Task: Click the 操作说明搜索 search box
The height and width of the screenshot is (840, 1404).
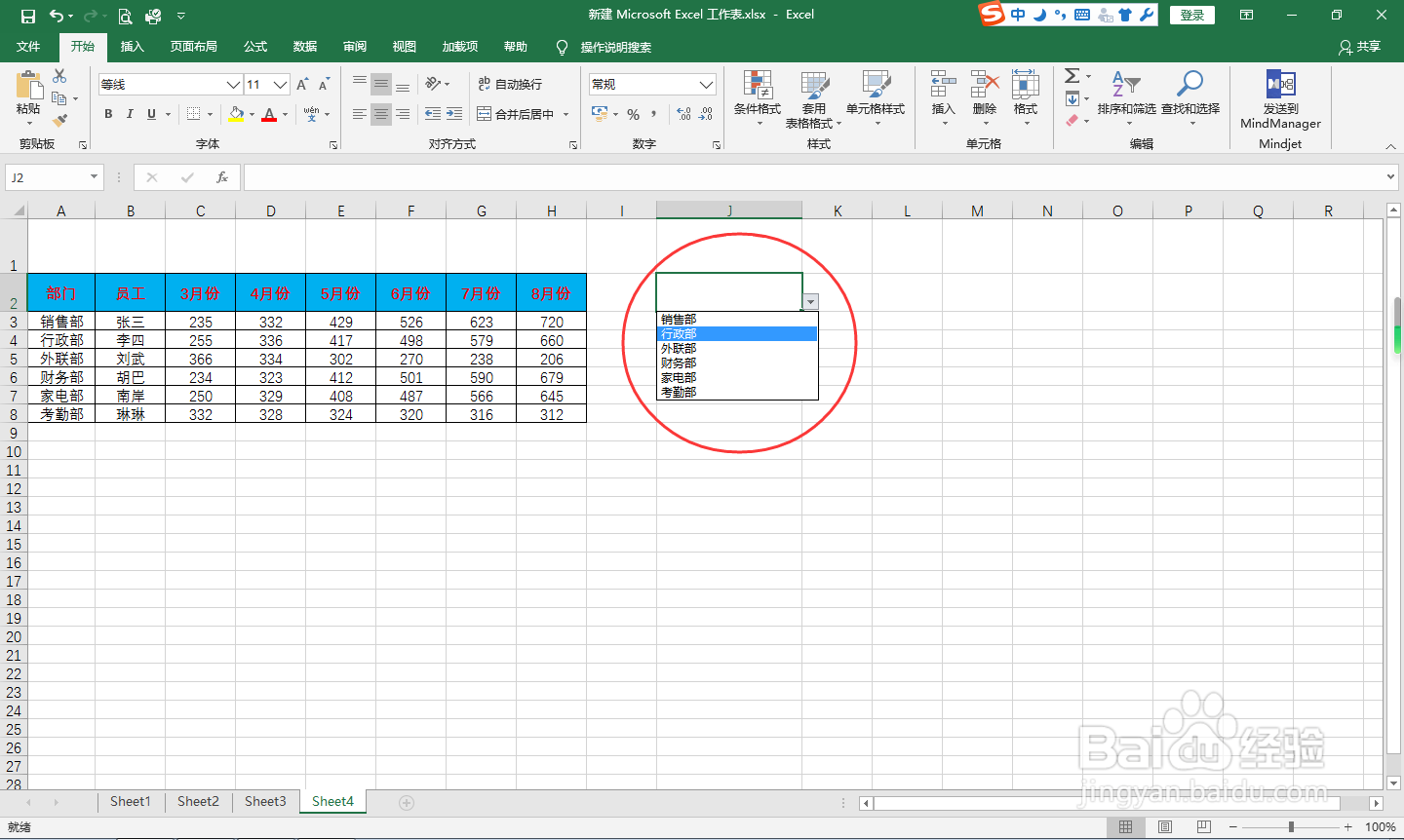Action: pos(615,47)
